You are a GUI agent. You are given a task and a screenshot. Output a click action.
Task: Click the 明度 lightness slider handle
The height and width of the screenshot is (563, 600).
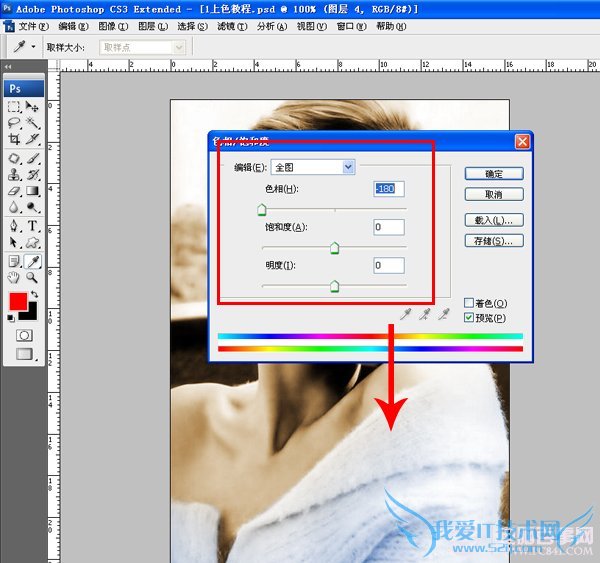pyautogui.click(x=334, y=286)
